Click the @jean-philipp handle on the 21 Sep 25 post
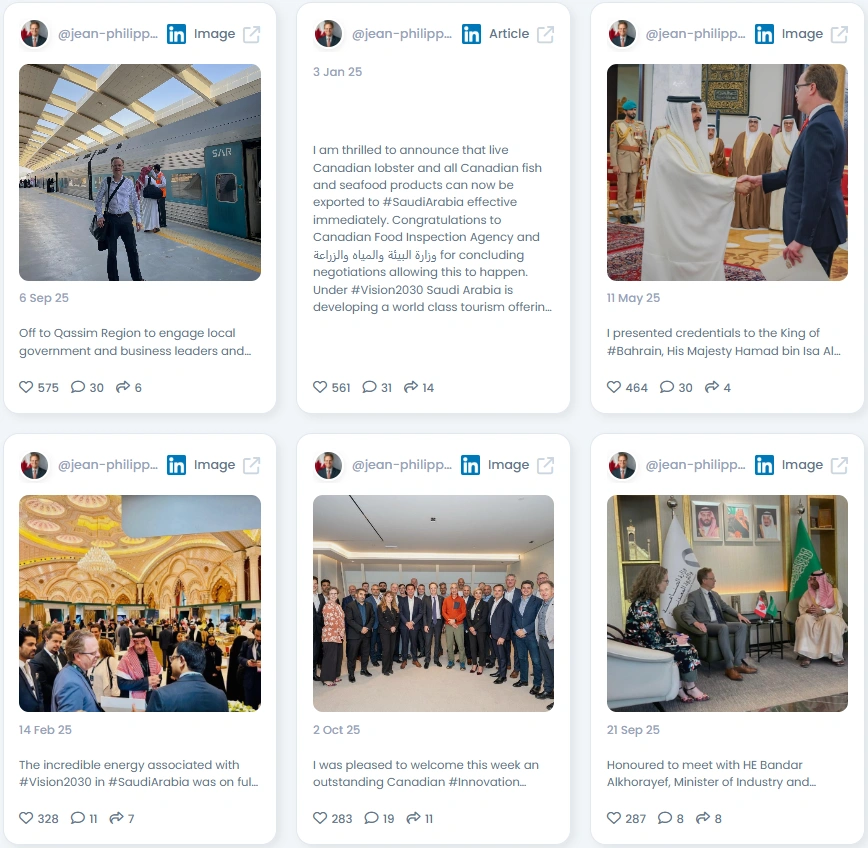 [695, 465]
